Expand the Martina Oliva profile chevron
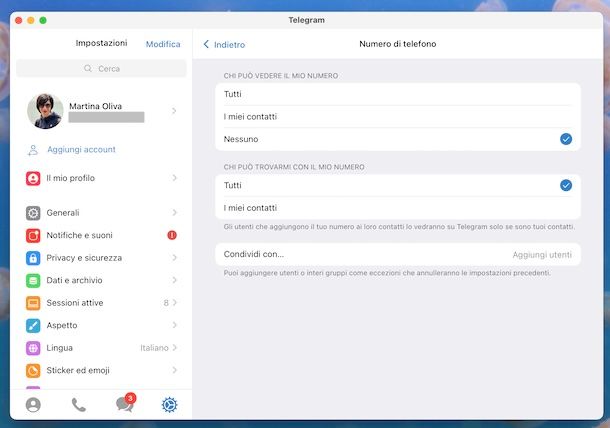The image size is (610, 428). (x=174, y=111)
